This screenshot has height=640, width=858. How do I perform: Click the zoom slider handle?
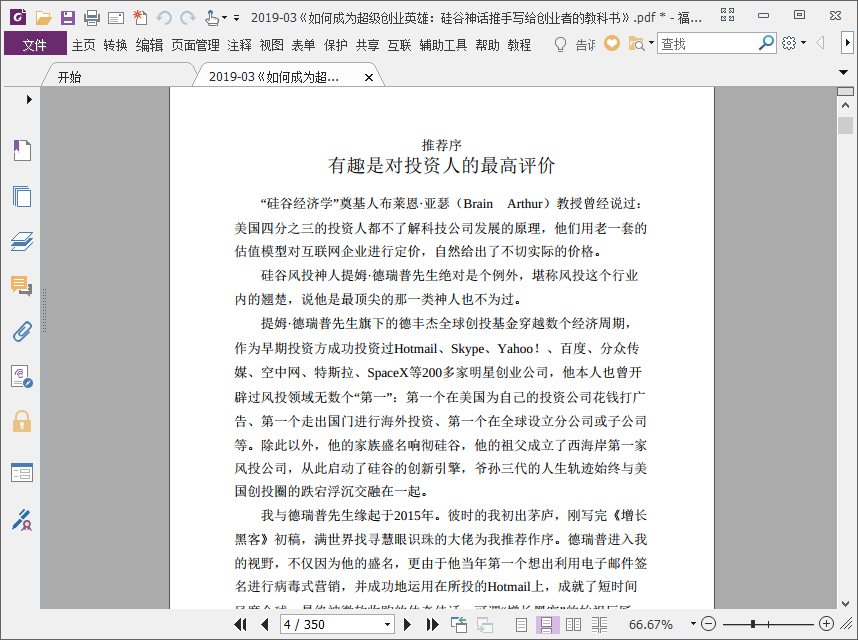(x=753, y=624)
